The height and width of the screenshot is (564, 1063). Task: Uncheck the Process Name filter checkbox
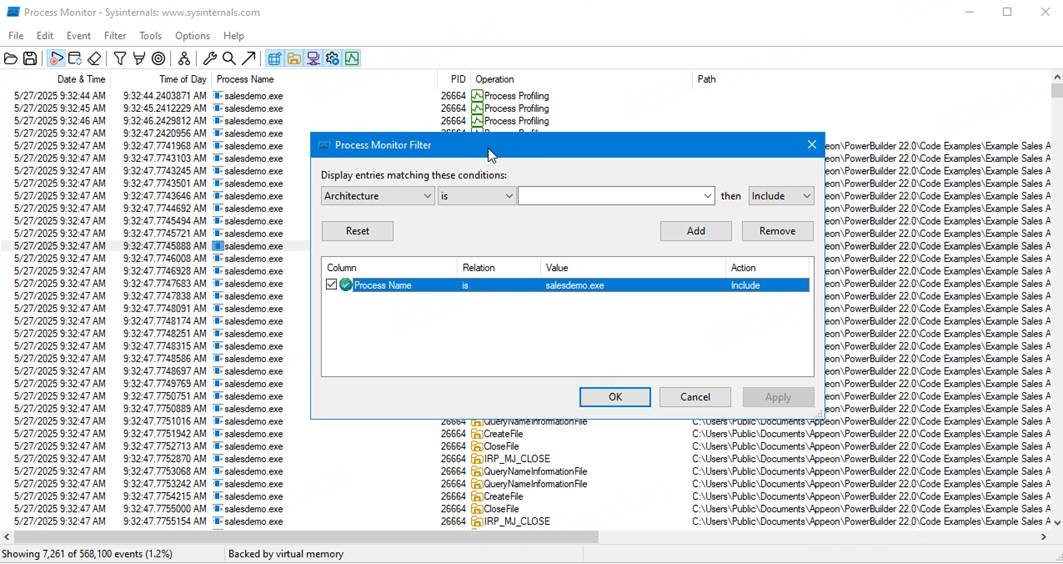coord(331,285)
